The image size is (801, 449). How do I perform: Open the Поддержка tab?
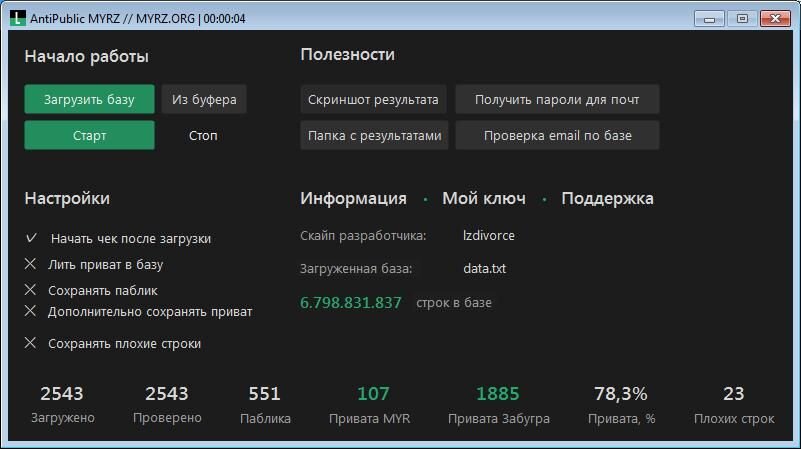(x=607, y=198)
